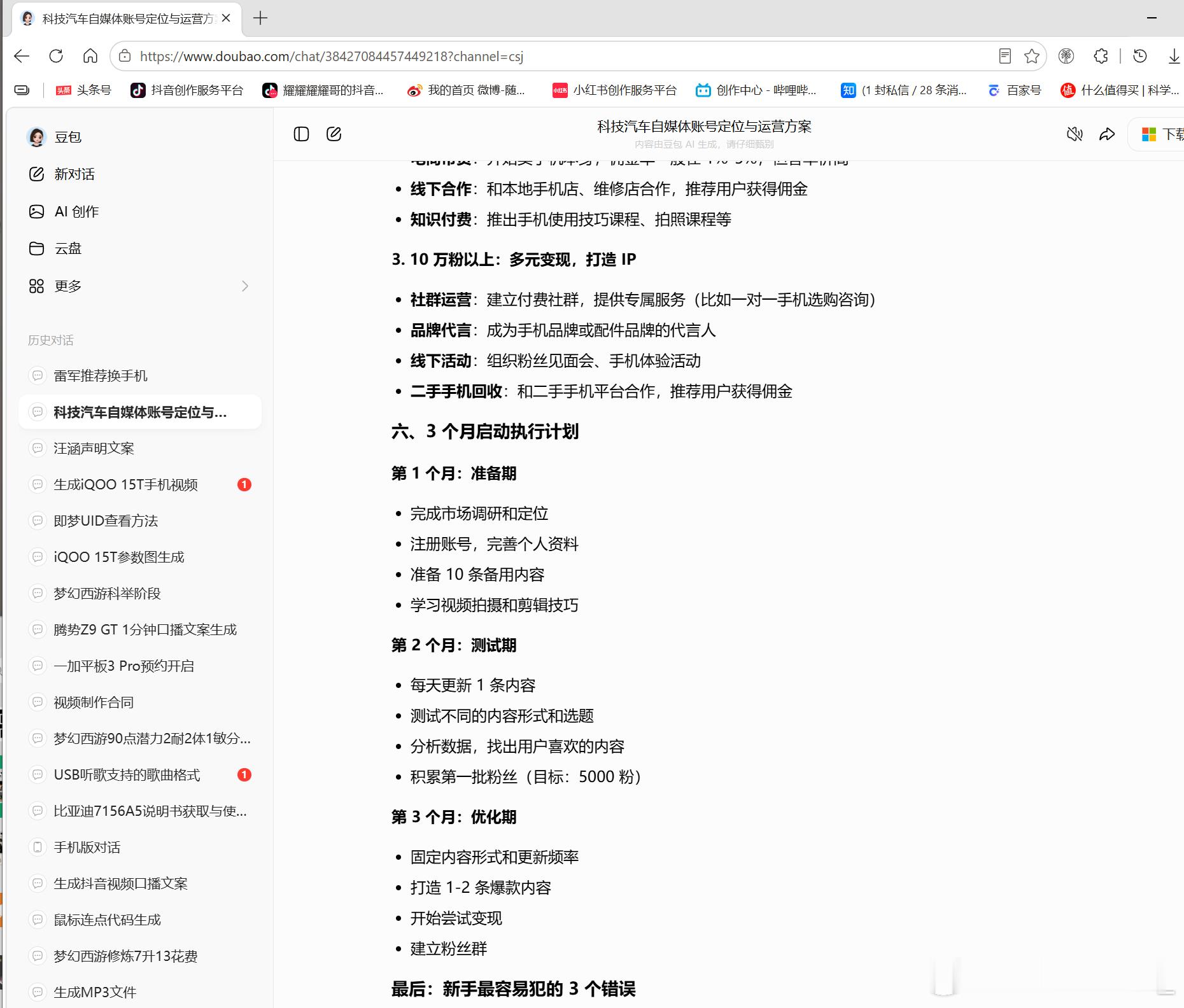Image resolution: width=1184 pixels, height=1008 pixels.
Task: Open 比亚迪7156A5说明书获取与使用 conversation
Action: point(140,811)
